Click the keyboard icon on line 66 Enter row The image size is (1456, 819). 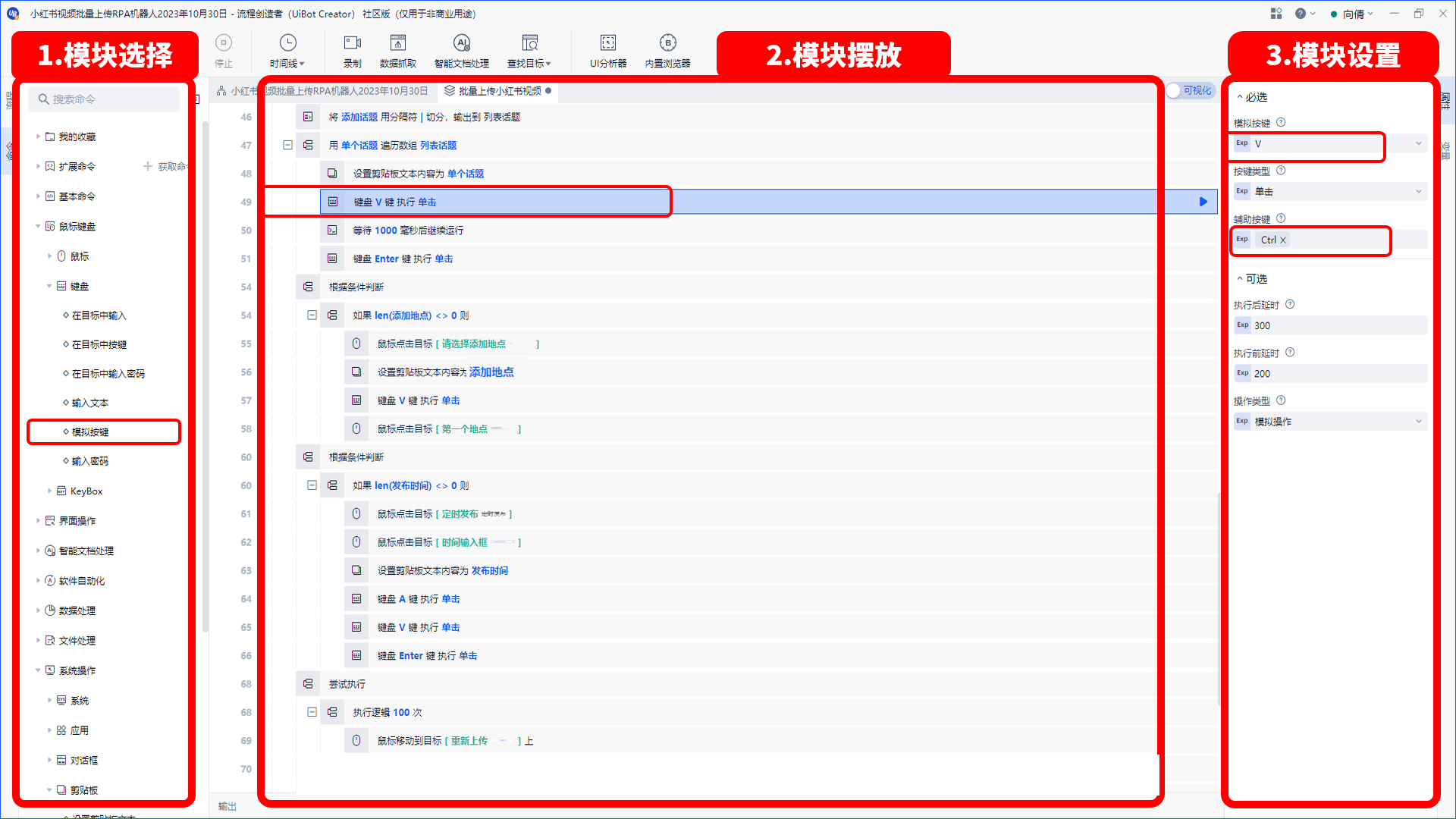point(356,655)
